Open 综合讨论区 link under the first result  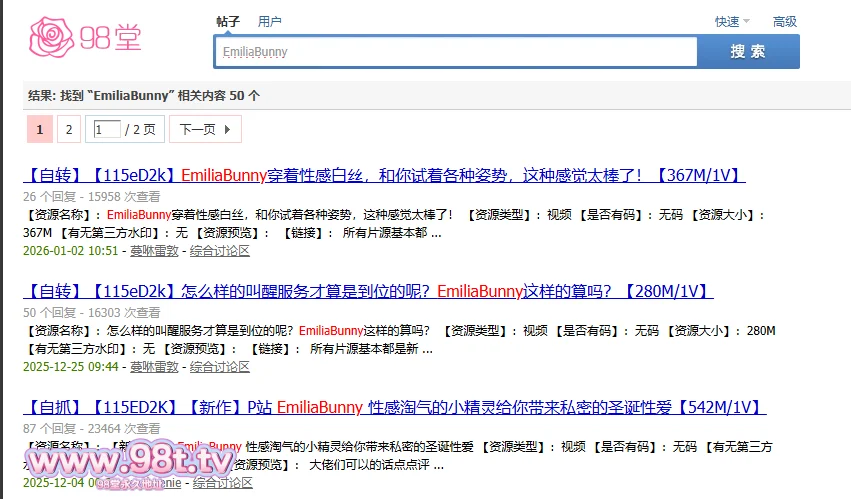219,251
